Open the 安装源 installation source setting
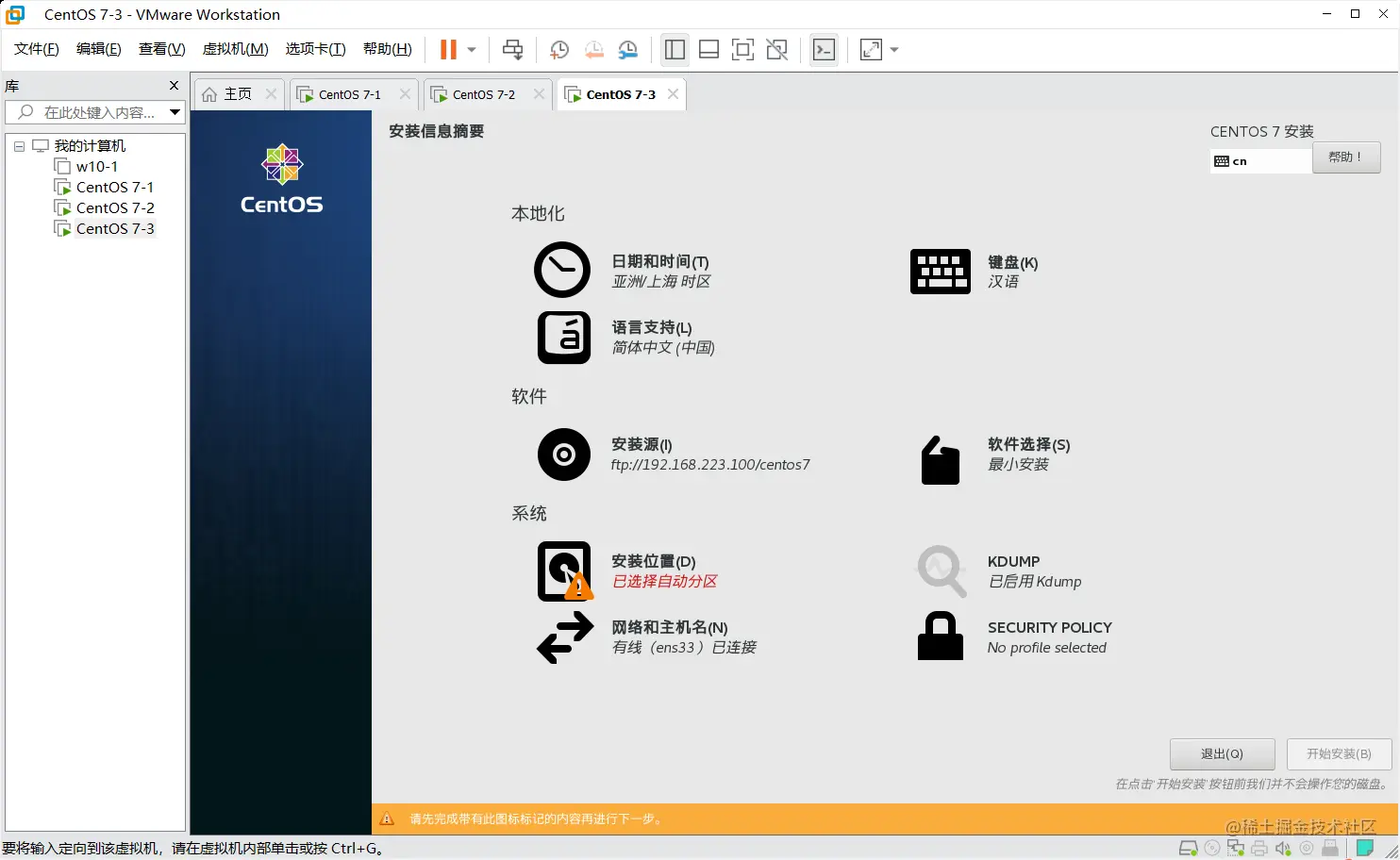Viewport: 1400px width, 860px height. coord(674,455)
